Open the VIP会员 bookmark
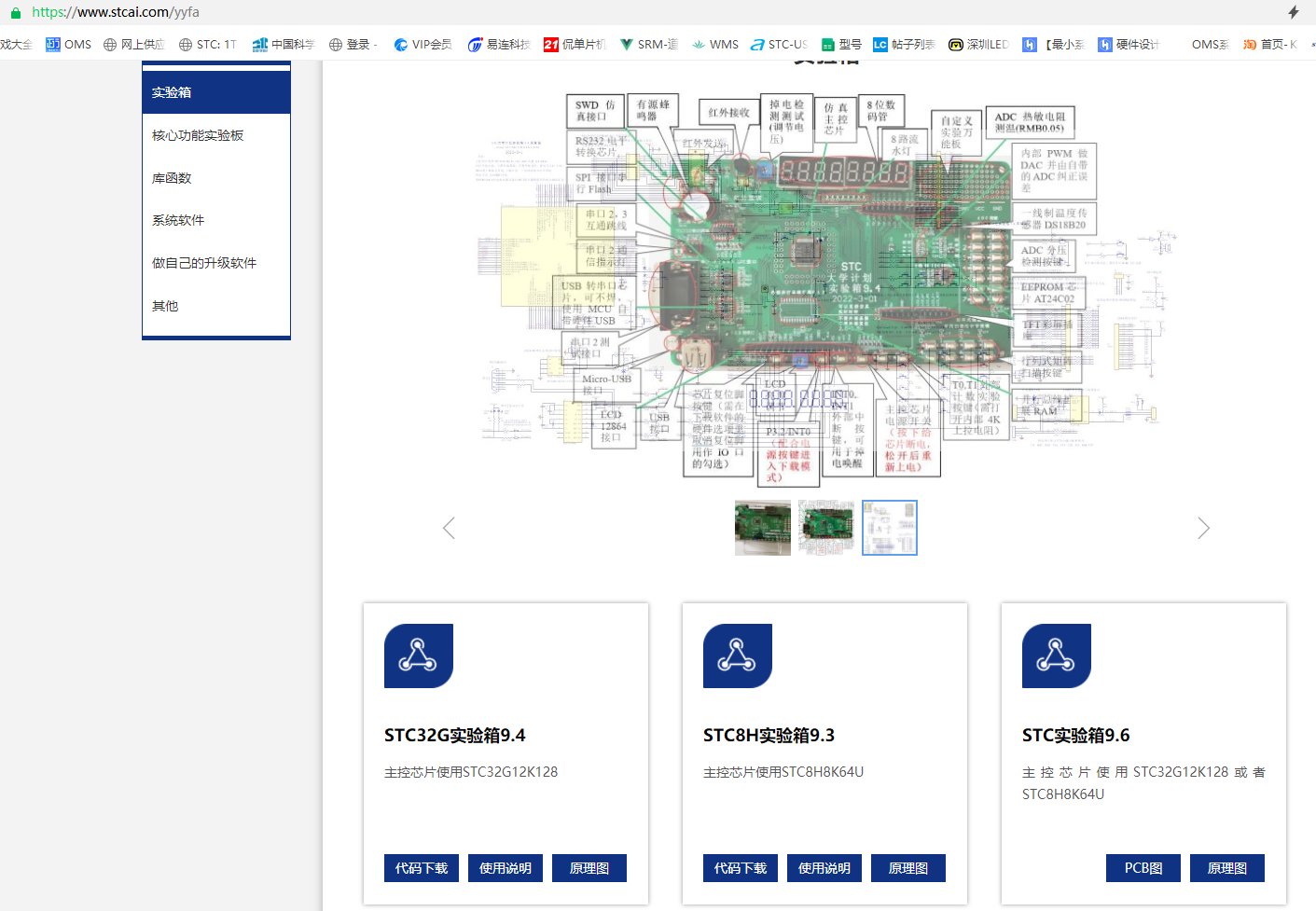1316x911 pixels. 423,44
